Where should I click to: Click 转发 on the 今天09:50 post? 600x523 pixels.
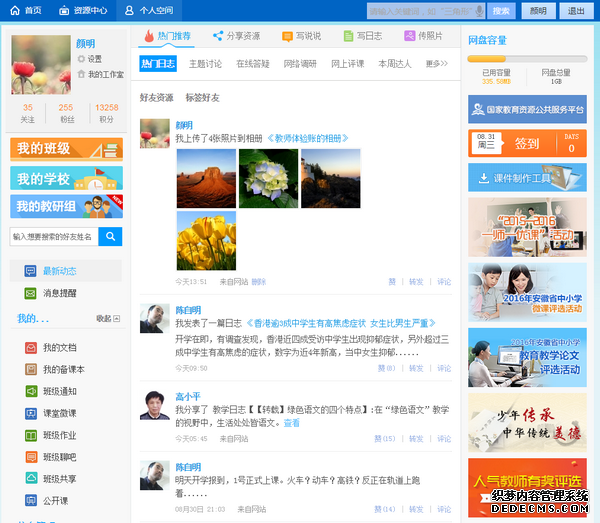click(416, 368)
